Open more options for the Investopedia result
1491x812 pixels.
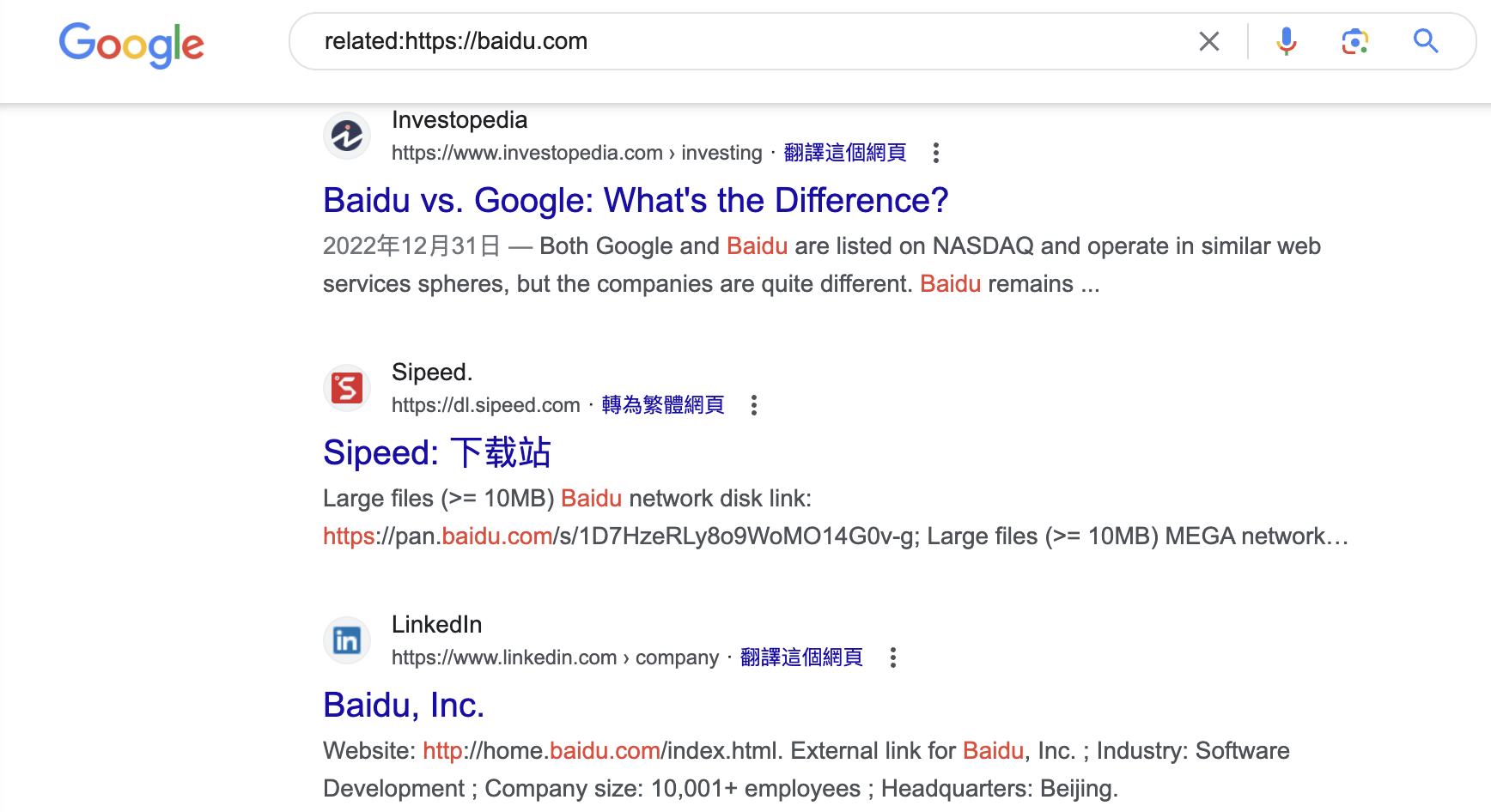pyautogui.click(x=935, y=153)
